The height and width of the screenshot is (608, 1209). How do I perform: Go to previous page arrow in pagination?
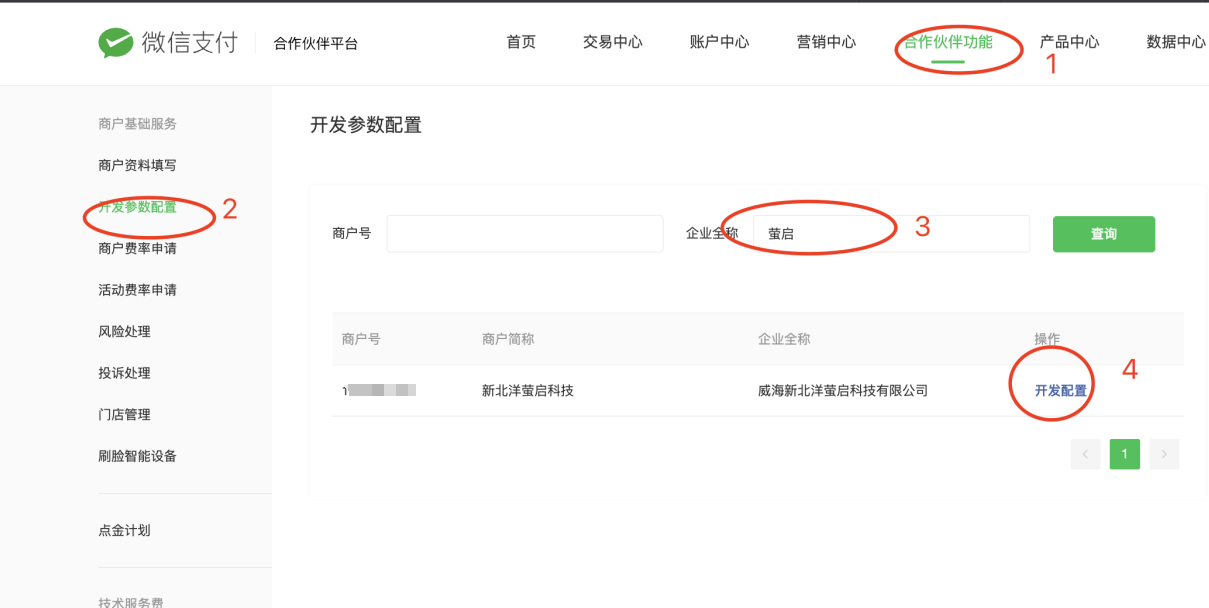pos(1085,454)
